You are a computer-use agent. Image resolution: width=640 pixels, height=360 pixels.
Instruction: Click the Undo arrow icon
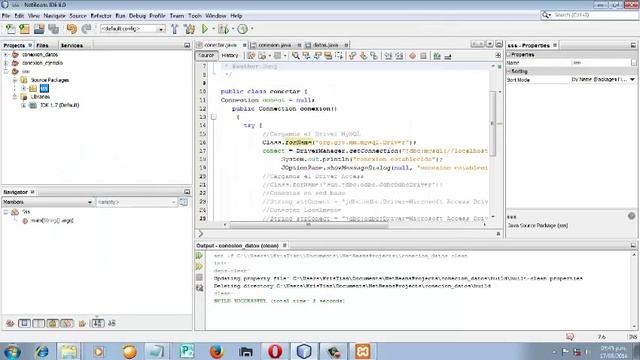pos(72,29)
